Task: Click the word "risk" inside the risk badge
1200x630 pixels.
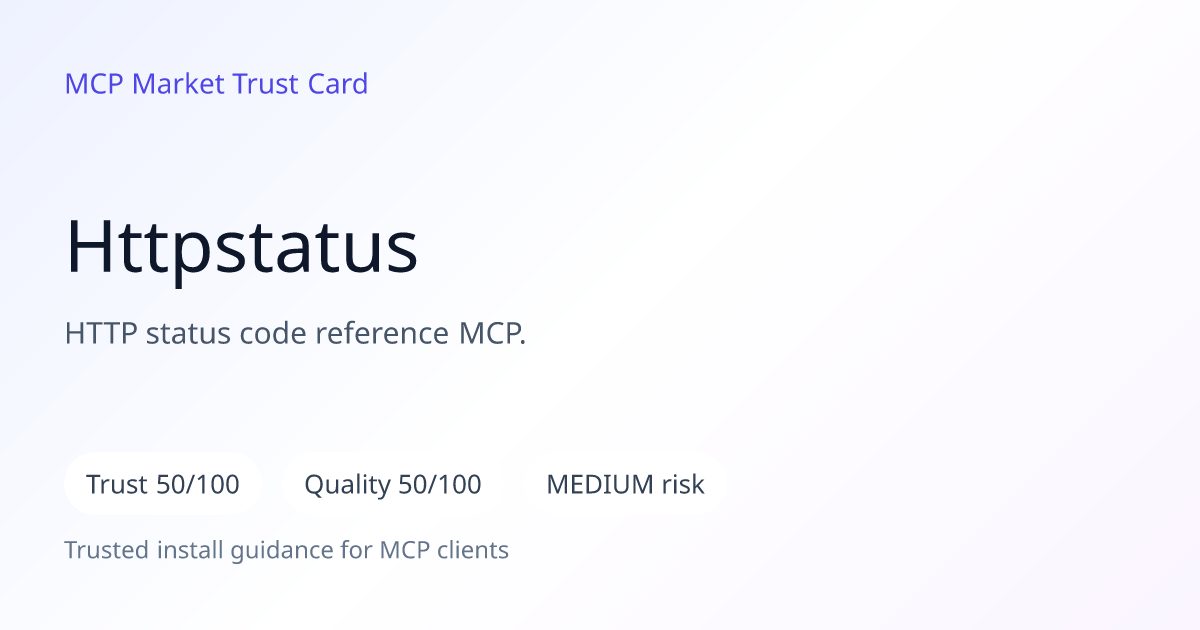Action: pyautogui.click(x=683, y=484)
